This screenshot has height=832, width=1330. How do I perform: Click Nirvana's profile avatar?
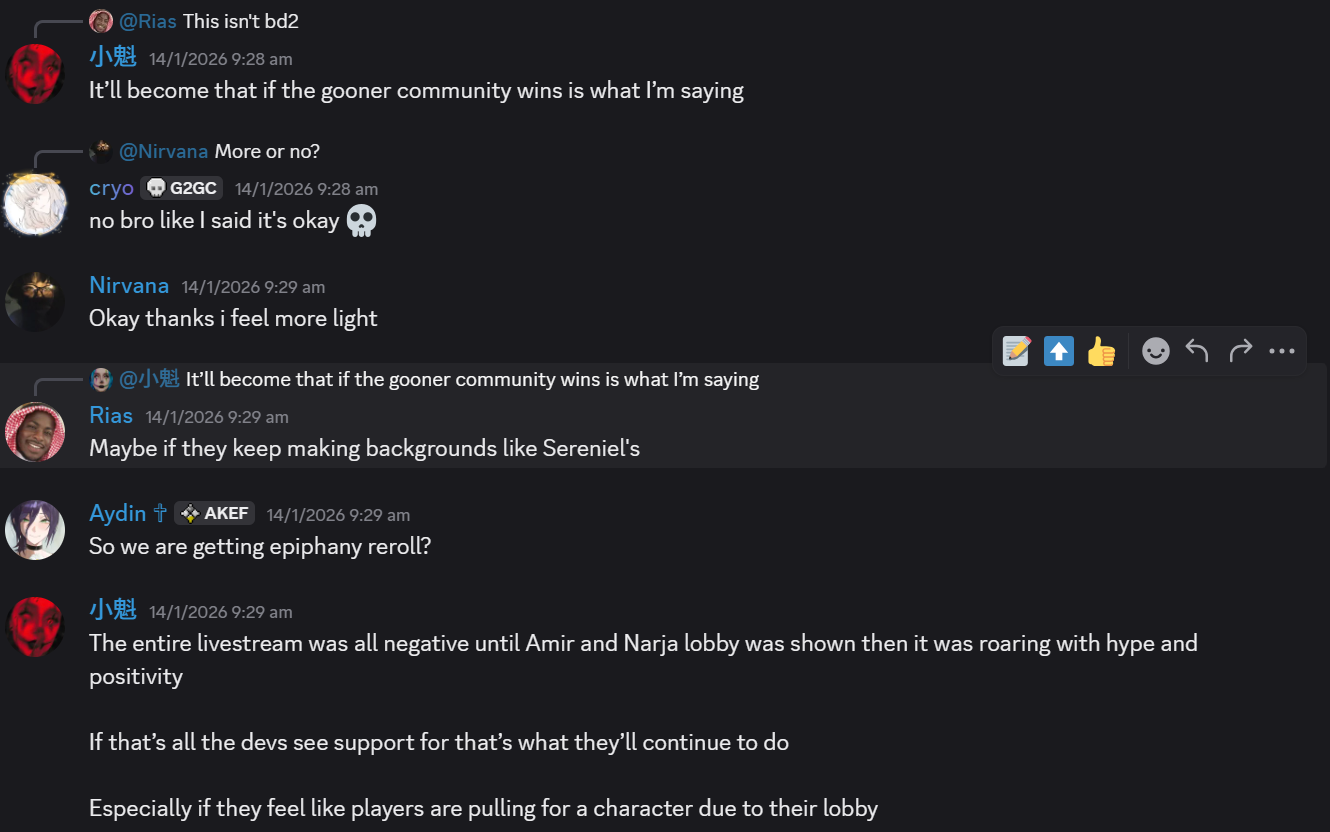tap(35, 301)
